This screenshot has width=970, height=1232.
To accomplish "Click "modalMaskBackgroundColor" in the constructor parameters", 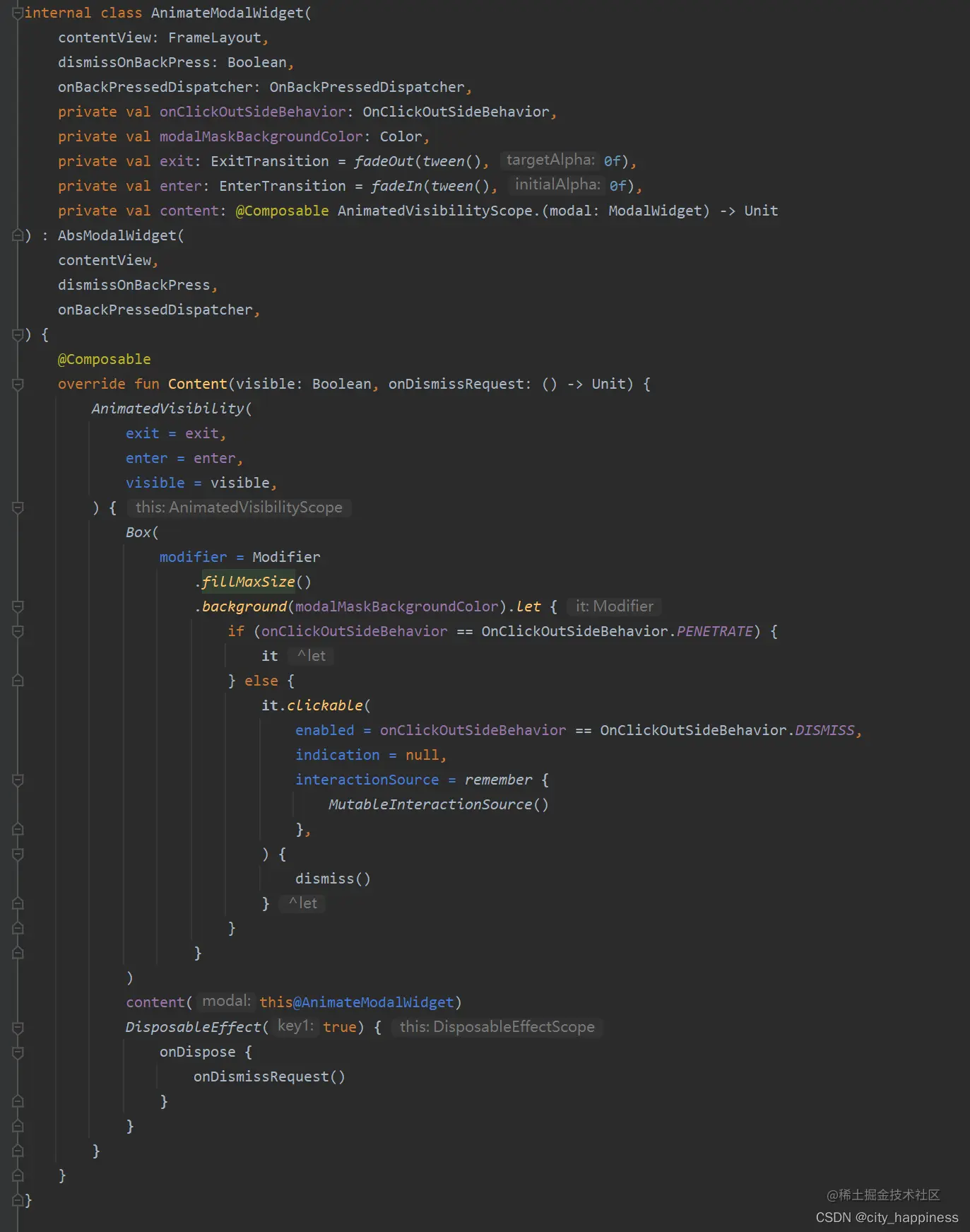I will point(261,137).
